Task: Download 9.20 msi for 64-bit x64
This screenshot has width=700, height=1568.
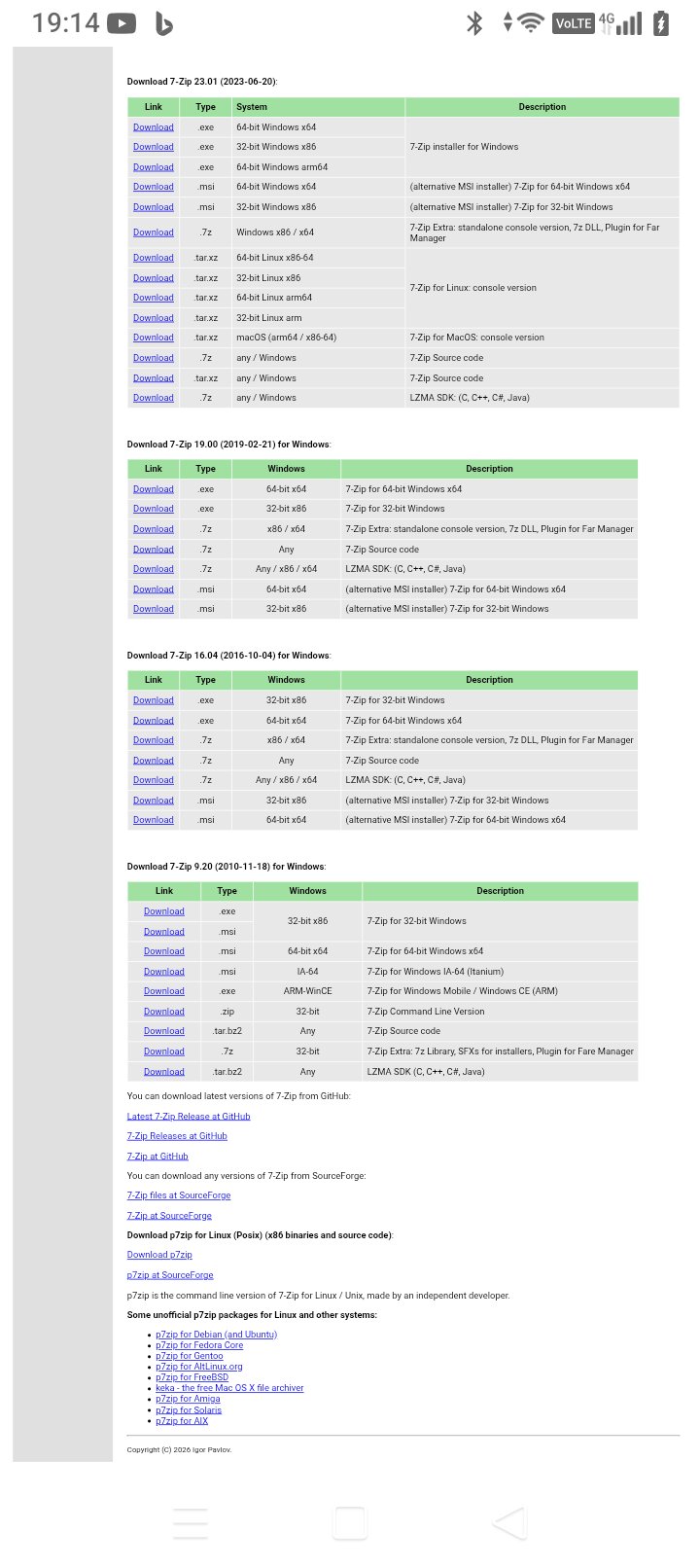Action: (x=164, y=951)
